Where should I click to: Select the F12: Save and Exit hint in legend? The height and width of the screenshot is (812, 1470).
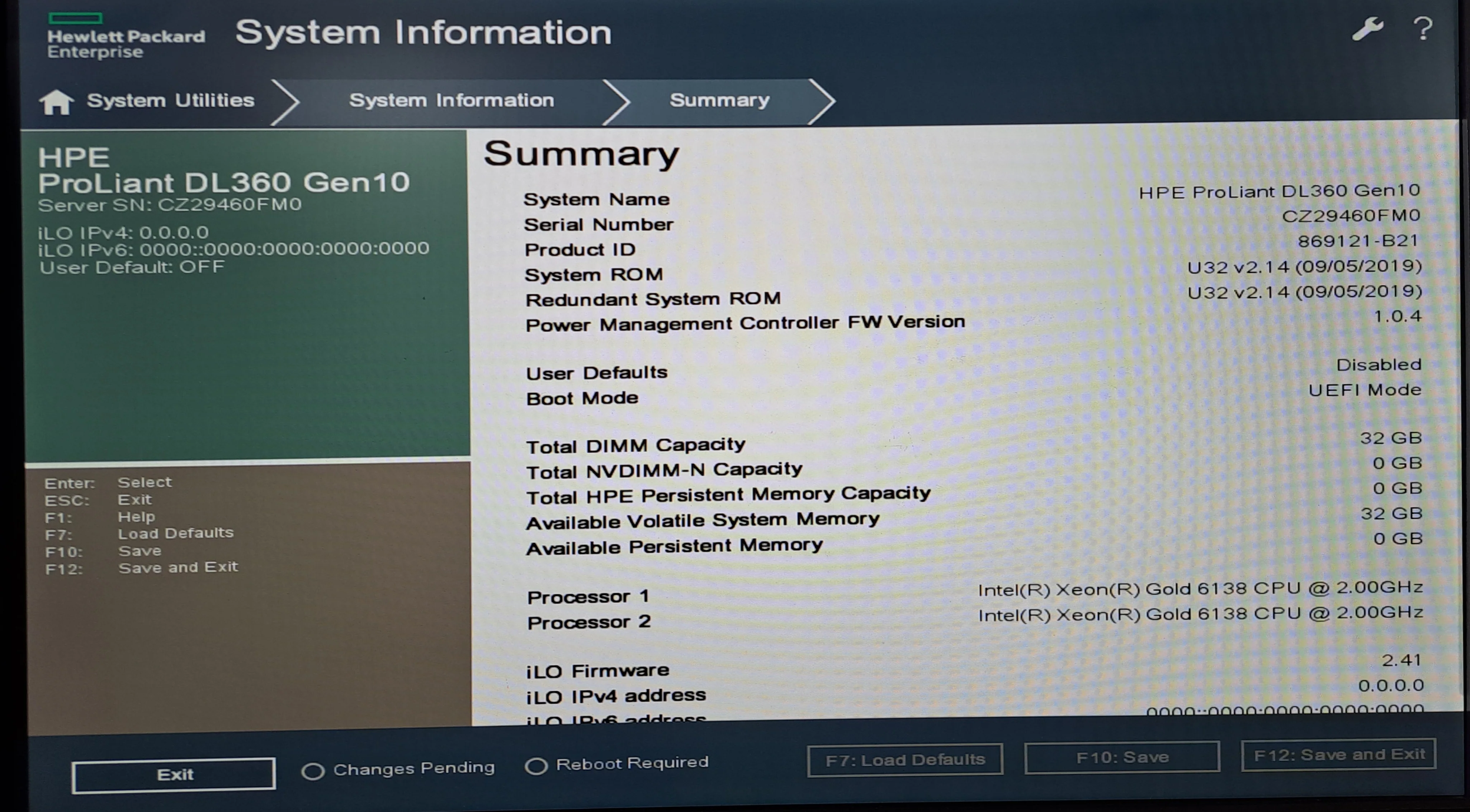[141, 568]
